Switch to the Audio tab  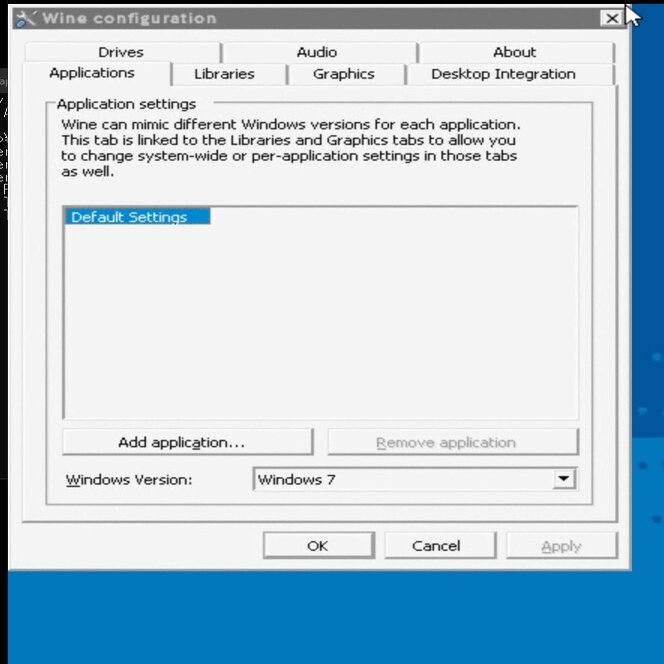click(x=319, y=53)
